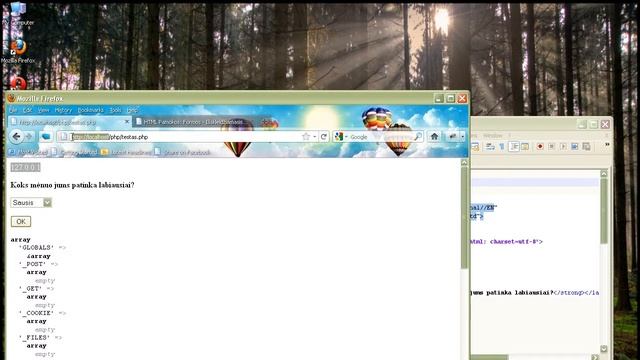Open the Help menu in Firefox
This screenshot has width=640, height=360.
[x=132, y=110]
